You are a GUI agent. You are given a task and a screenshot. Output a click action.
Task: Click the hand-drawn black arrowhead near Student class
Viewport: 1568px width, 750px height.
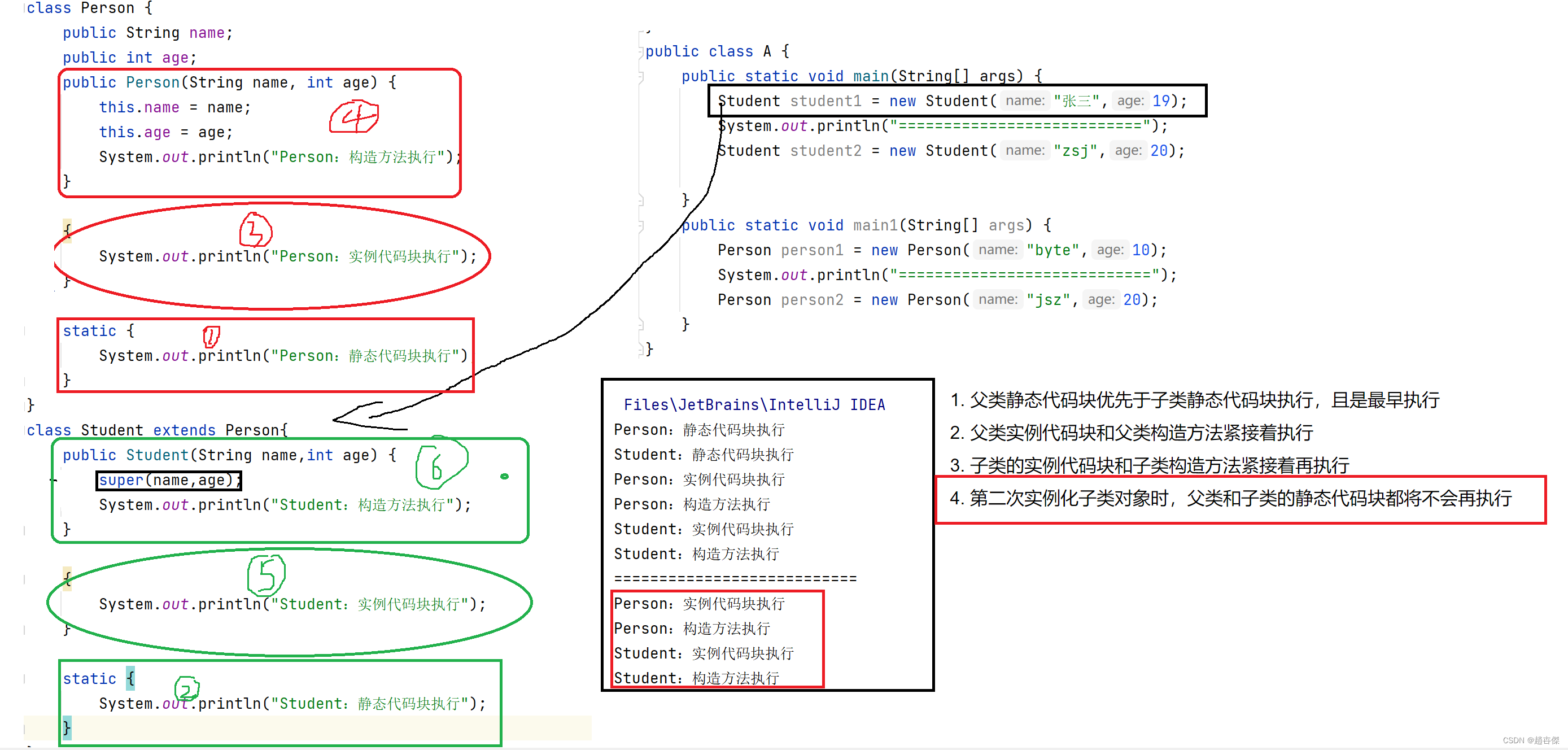[x=344, y=420]
